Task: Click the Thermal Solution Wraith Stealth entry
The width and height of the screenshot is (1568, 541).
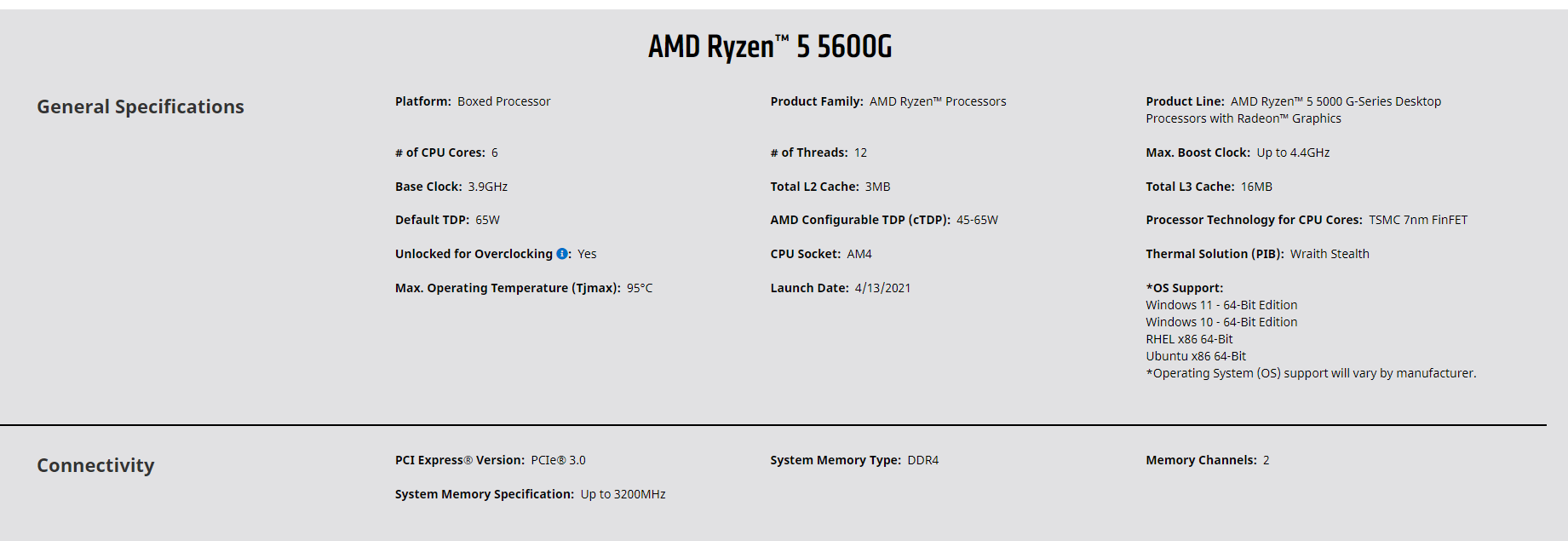Action: pyautogui.click(x=1257, y=254)
